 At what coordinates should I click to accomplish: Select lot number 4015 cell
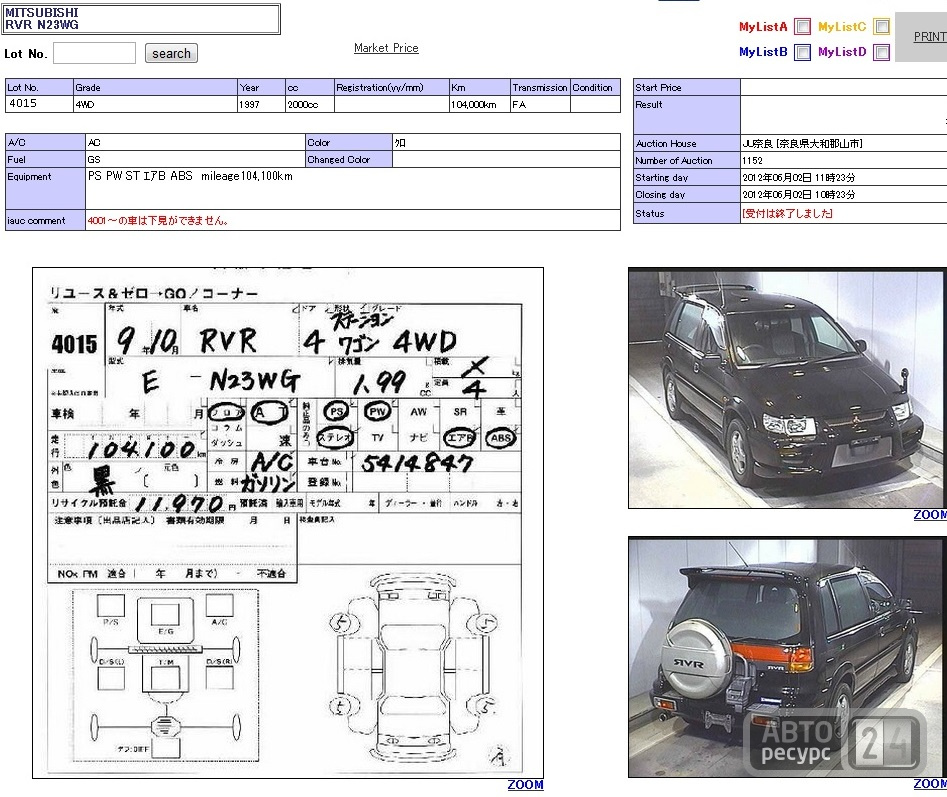pos(39,104)
